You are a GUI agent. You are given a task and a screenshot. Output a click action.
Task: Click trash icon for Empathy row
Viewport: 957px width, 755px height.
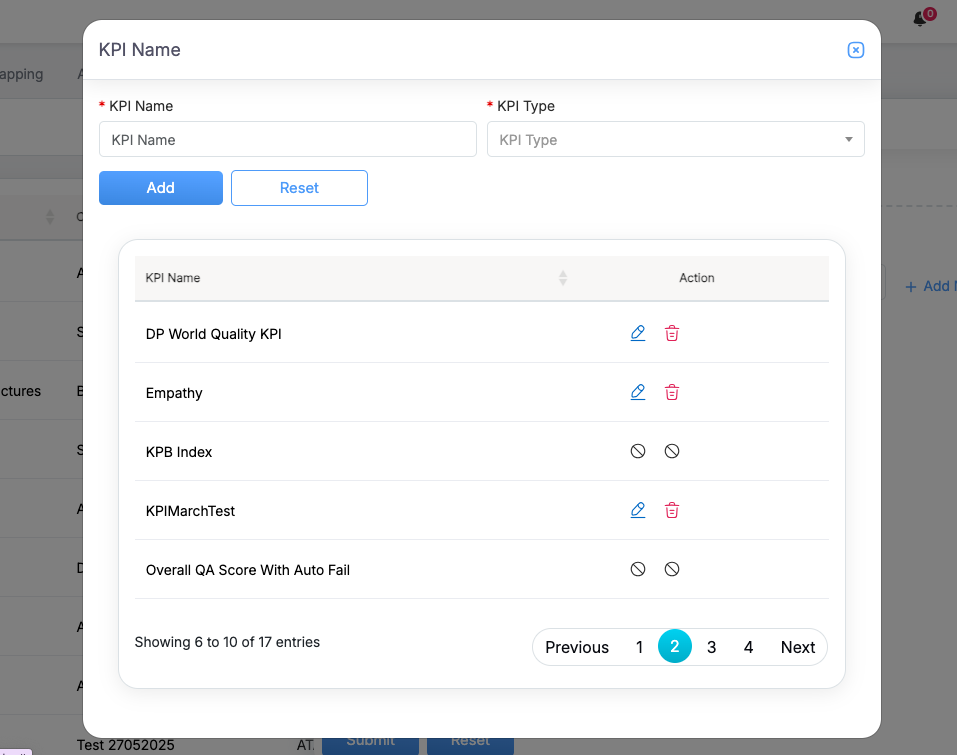pos(672,392)
